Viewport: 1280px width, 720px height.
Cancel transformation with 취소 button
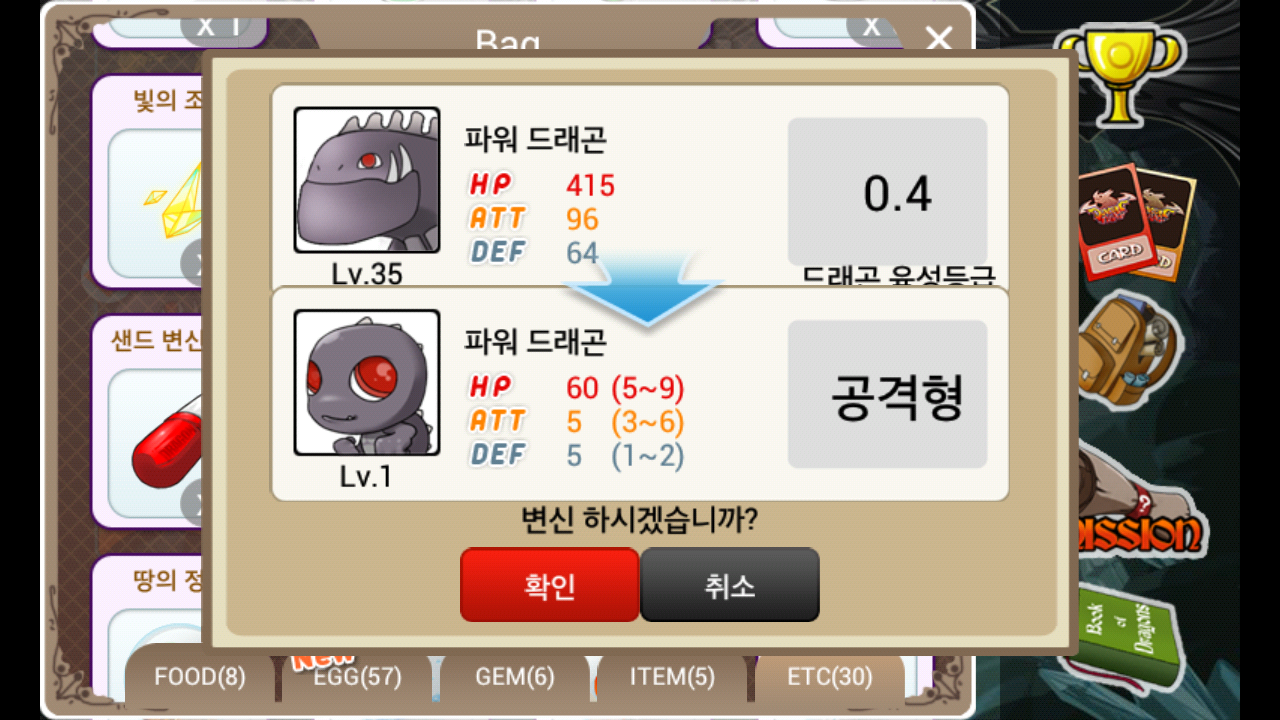point(730,584)
